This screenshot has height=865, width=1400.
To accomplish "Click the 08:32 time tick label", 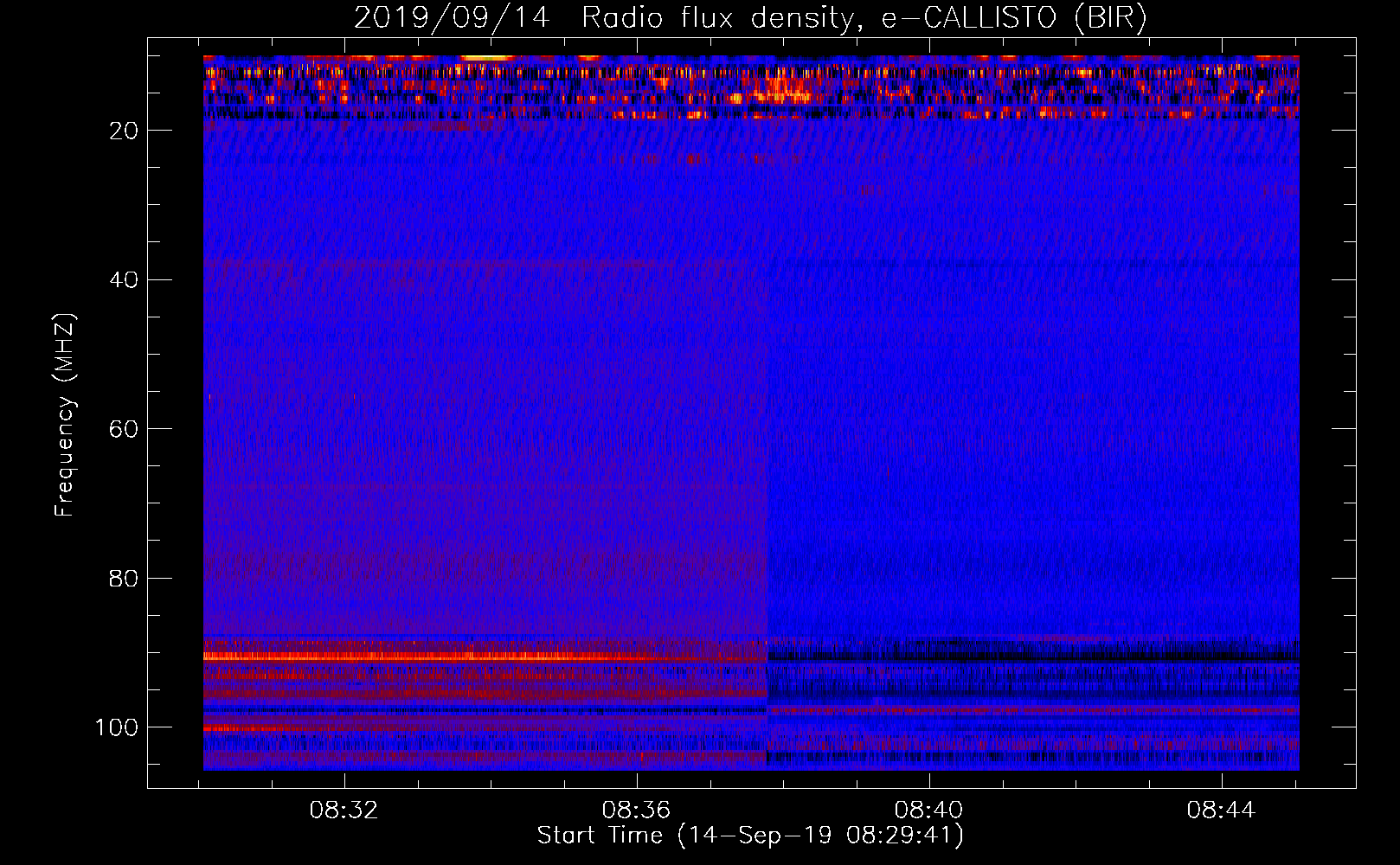I will coord(344,810).
